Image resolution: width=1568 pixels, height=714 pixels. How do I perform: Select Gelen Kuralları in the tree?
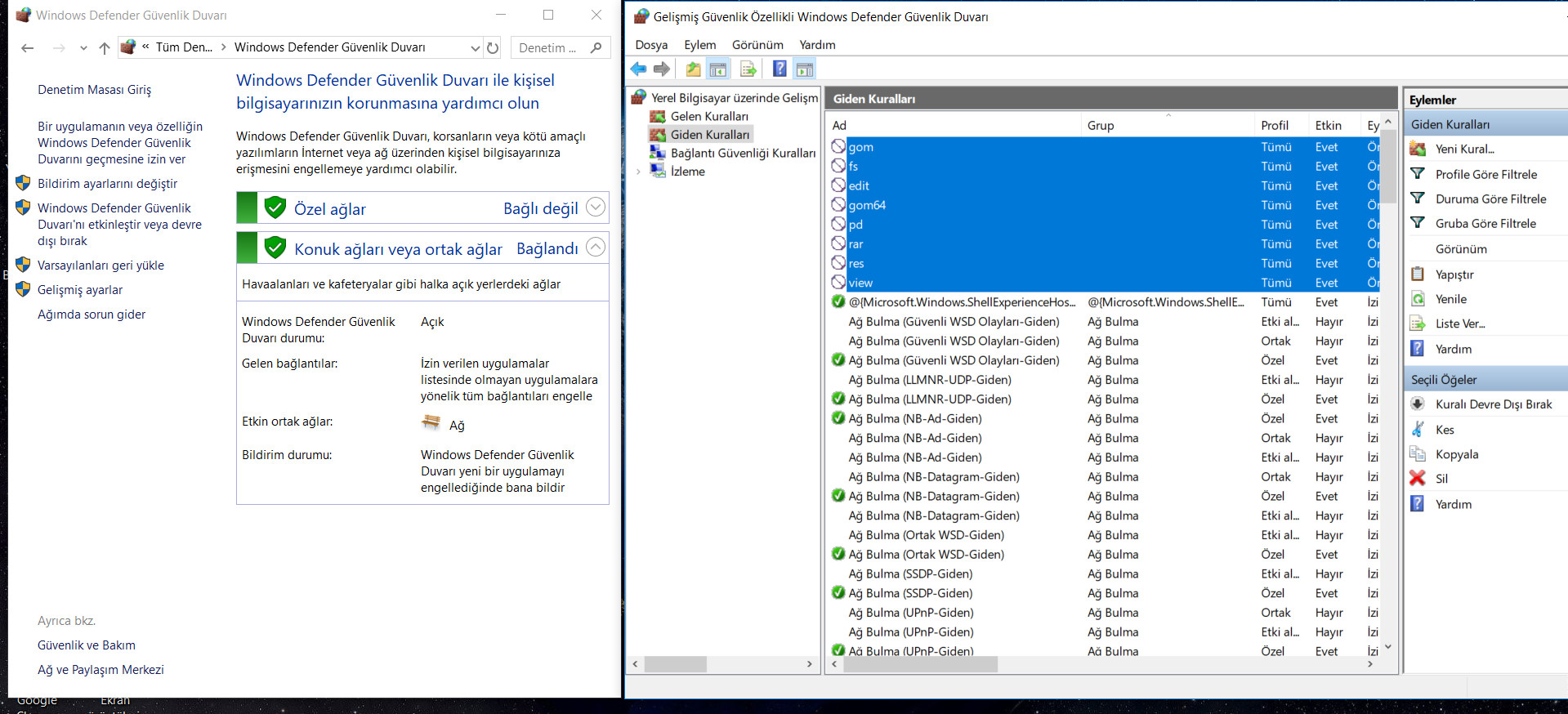pos(709,116)
